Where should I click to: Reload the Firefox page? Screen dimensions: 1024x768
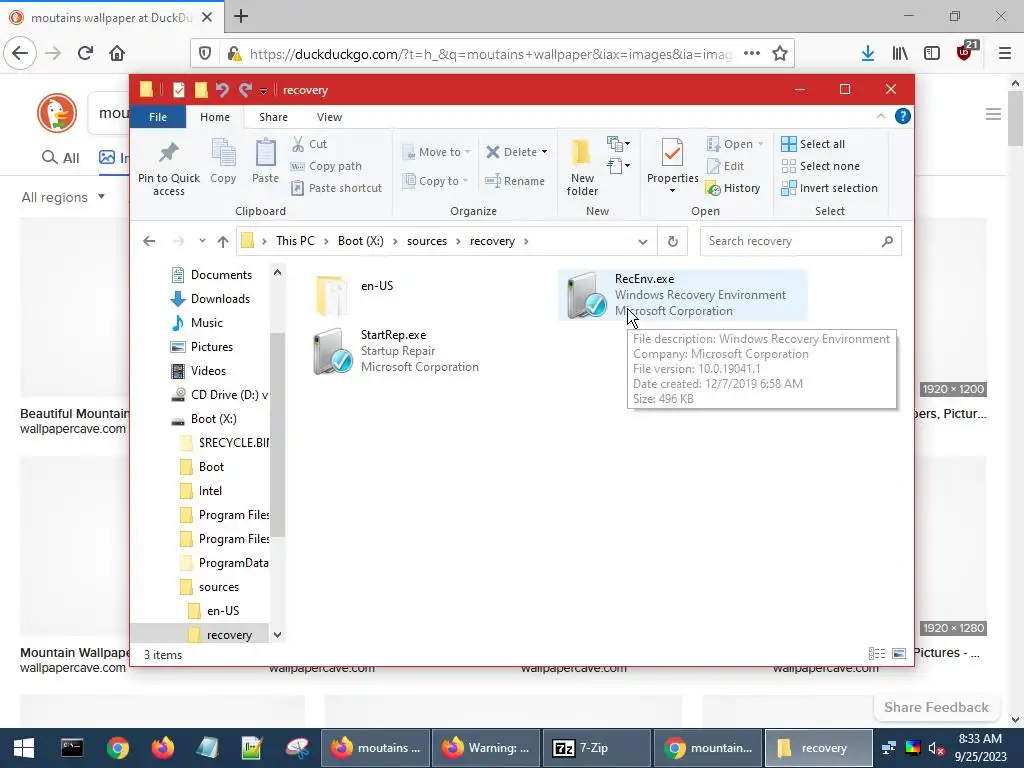(85, 53)
